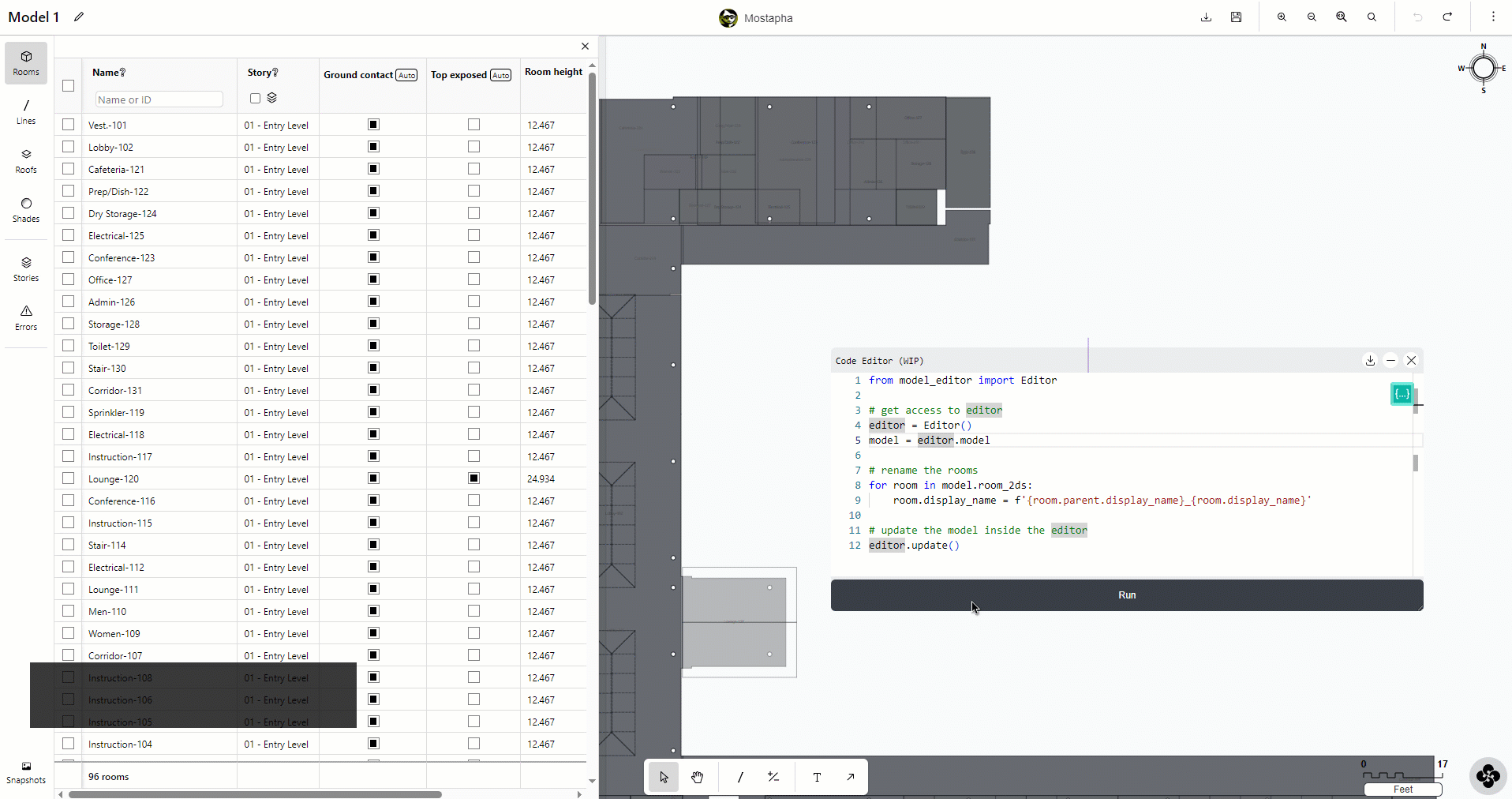Toggle Ground contact for Vest.-101

pyautogui.click(x=374, y=125)
